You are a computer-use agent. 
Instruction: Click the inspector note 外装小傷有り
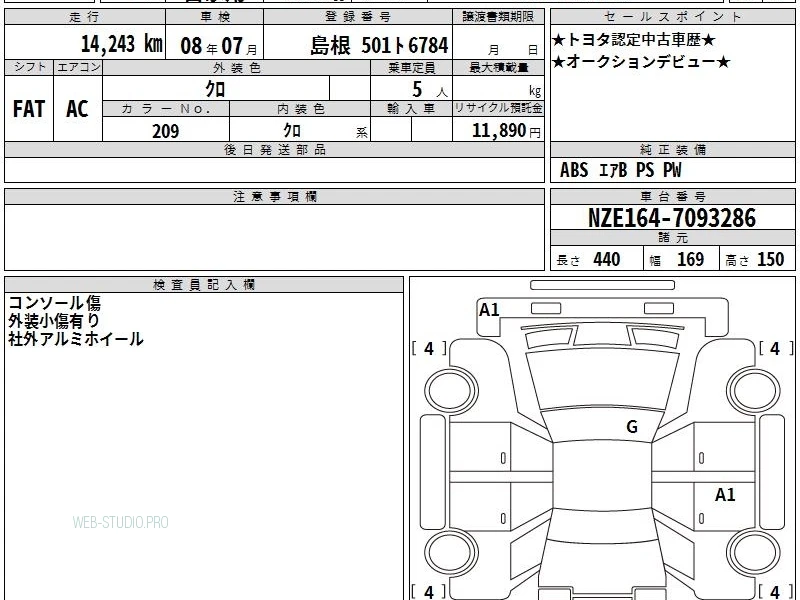pyautogui.click(x=54, y=321)
